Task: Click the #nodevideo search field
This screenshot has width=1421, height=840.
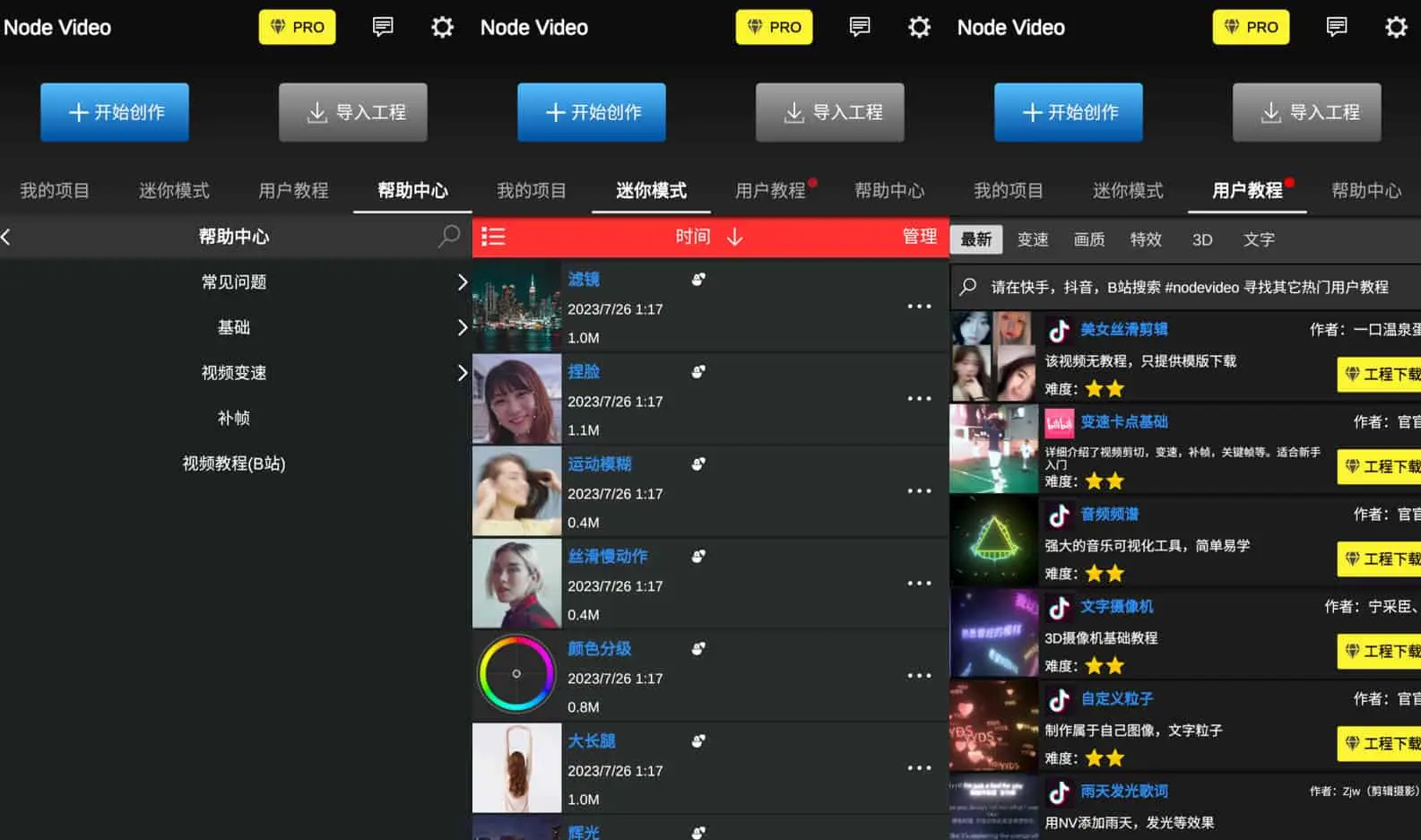Action: (x=1183, y=287)
